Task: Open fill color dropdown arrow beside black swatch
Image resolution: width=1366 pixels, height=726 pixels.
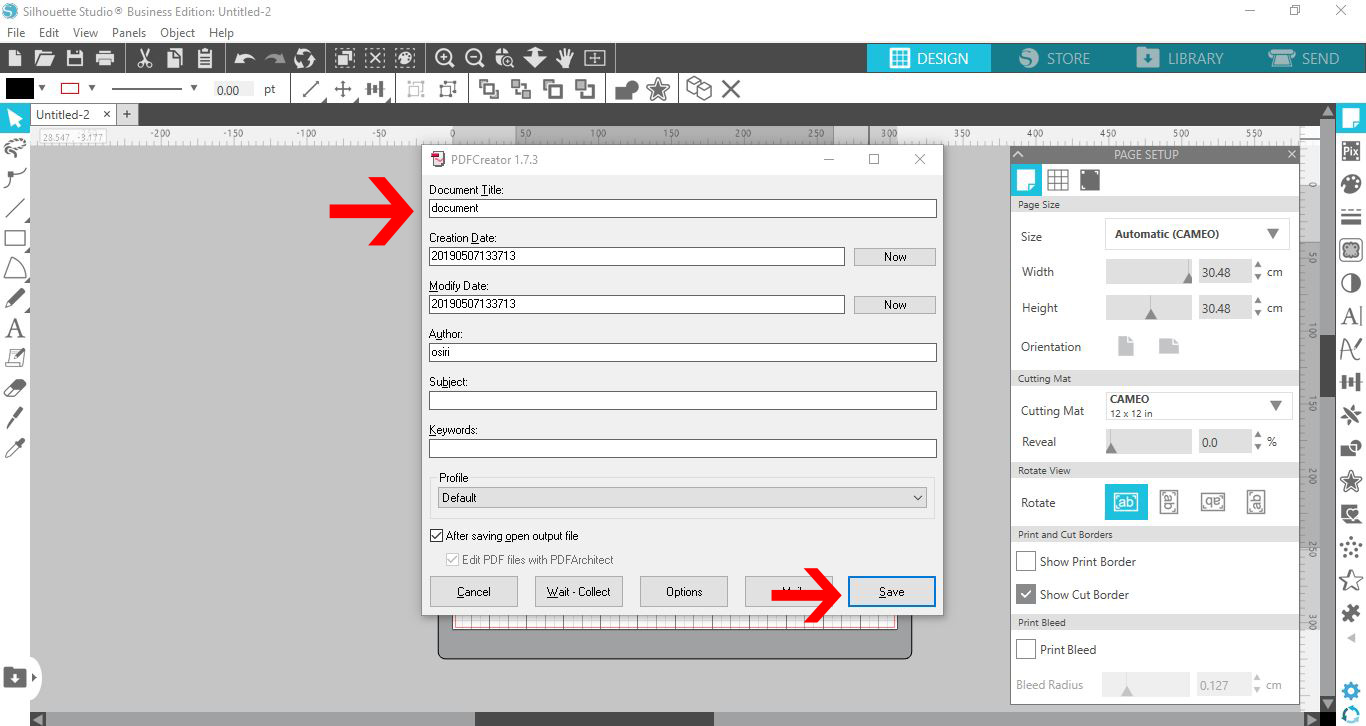Action: (42, 88)
